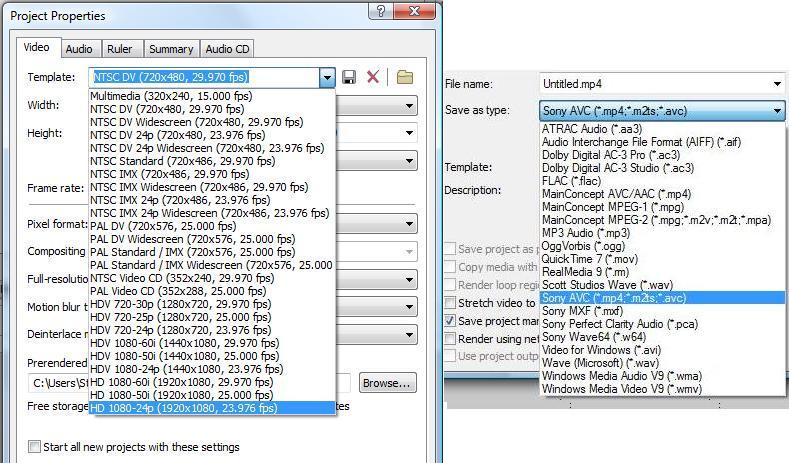
Task: Choose Windows Media Audio V9 (*.wma)
Action: 662,376
